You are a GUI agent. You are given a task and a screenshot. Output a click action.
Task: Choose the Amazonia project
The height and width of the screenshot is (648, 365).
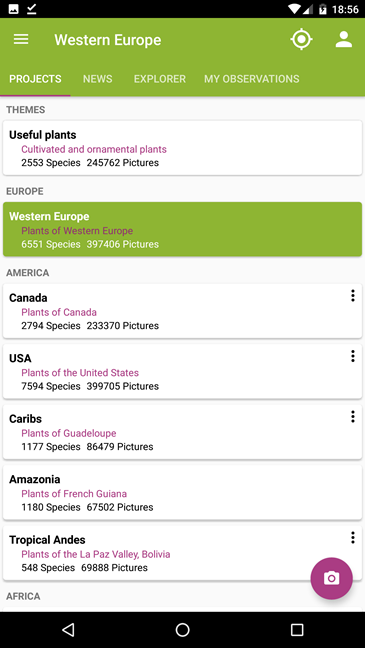(x=182, y=492)
